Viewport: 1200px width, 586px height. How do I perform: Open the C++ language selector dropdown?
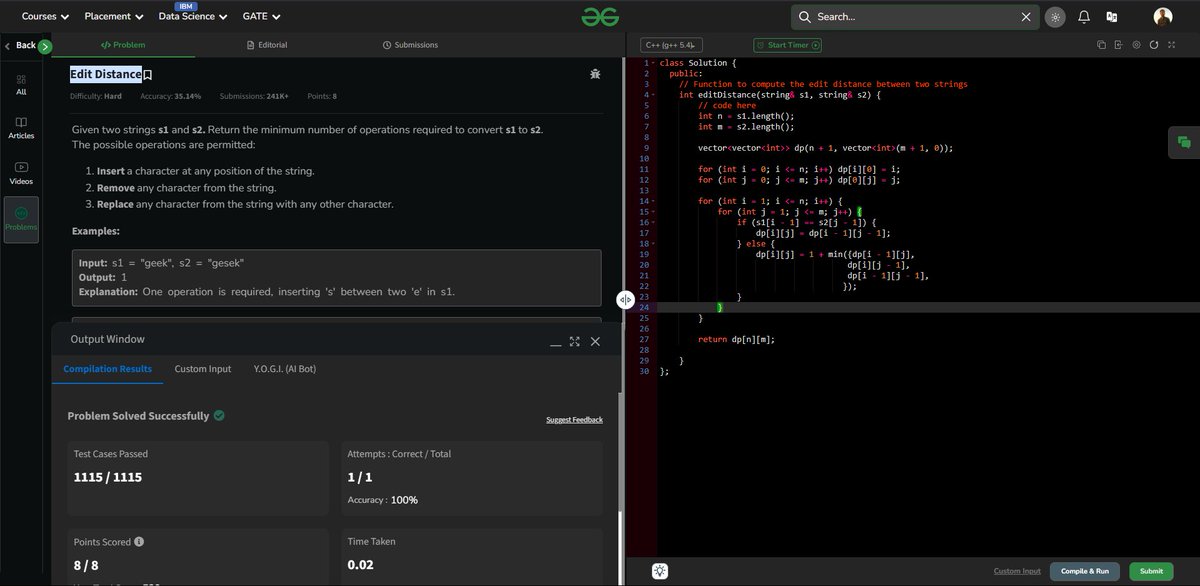[x=670, y=45]
